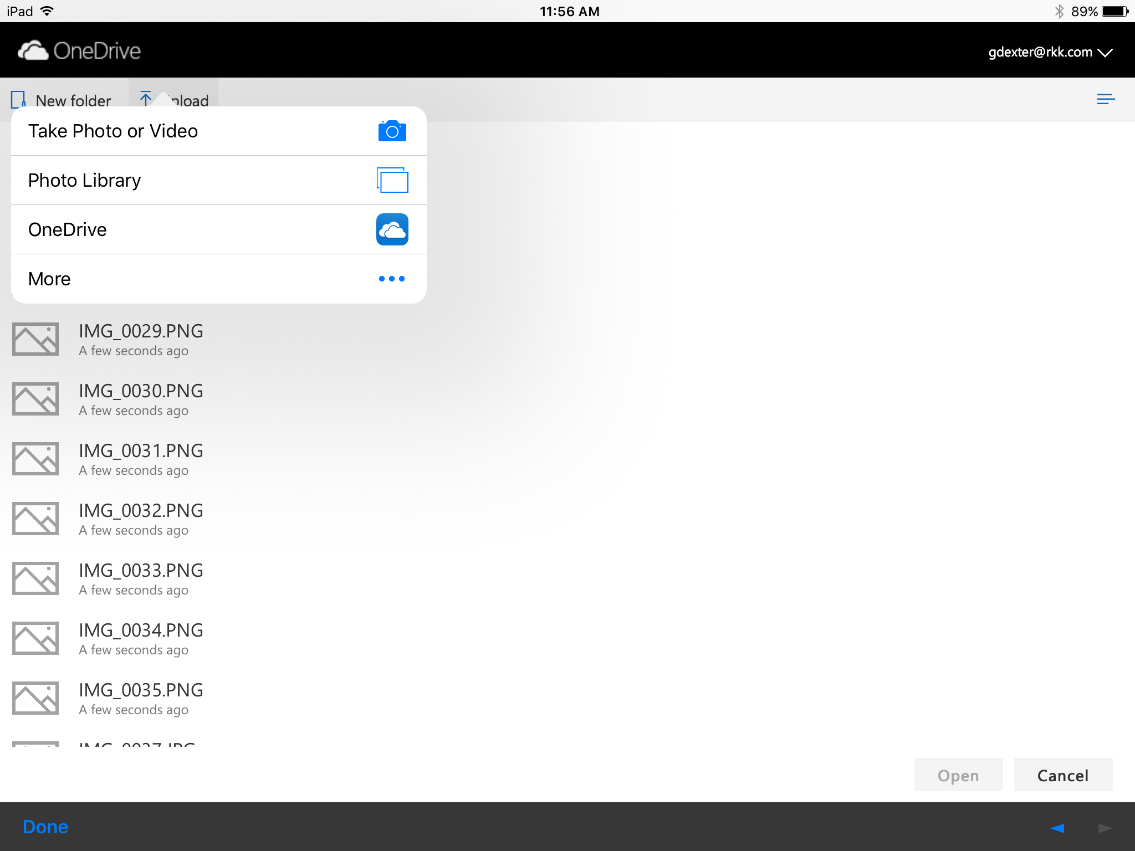1135x851 pixels.
Task: Tap the browser back arrow
Action: pos(1057,828)
